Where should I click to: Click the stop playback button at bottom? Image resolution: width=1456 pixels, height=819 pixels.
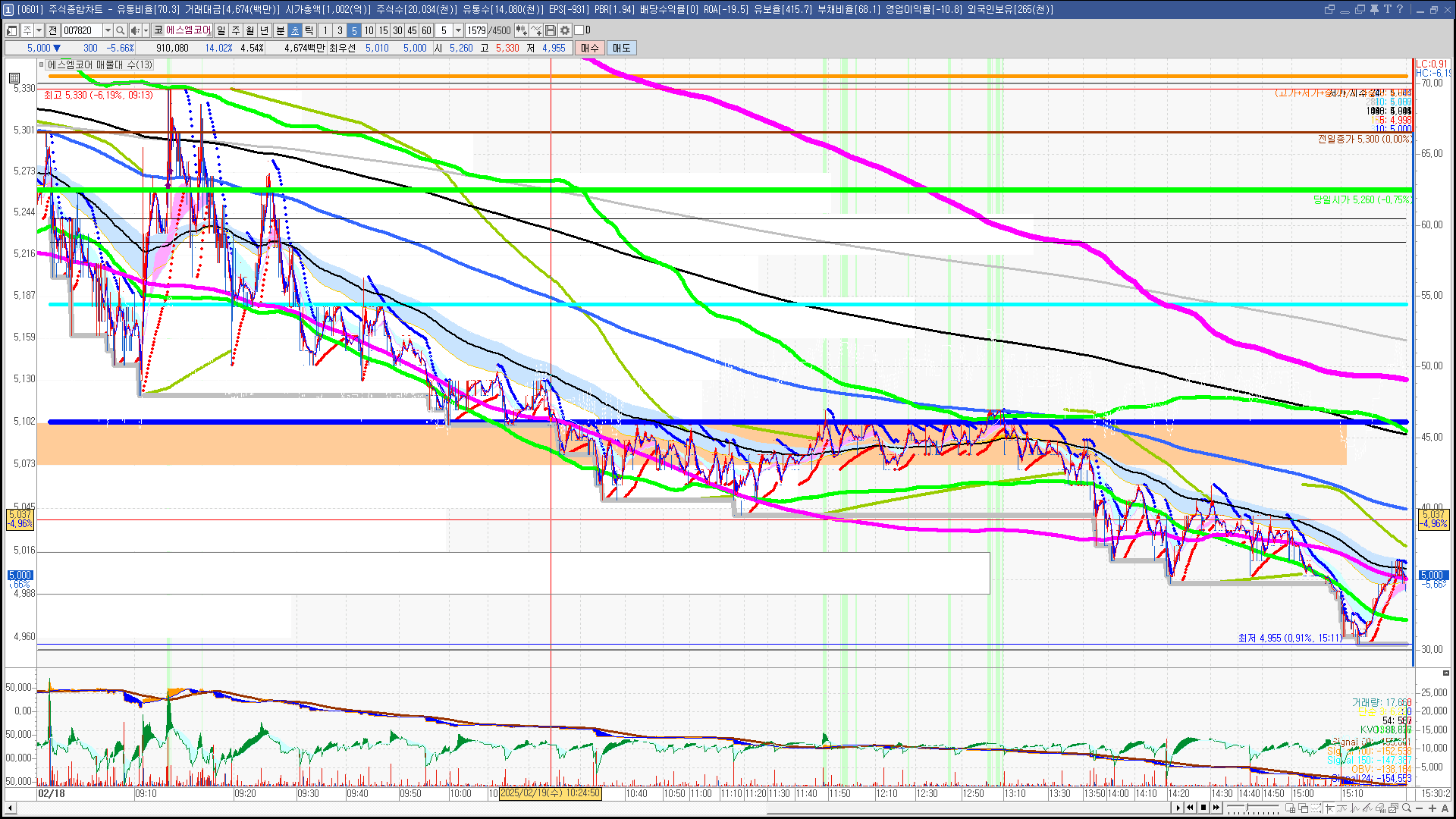[x=1203, y=808]
